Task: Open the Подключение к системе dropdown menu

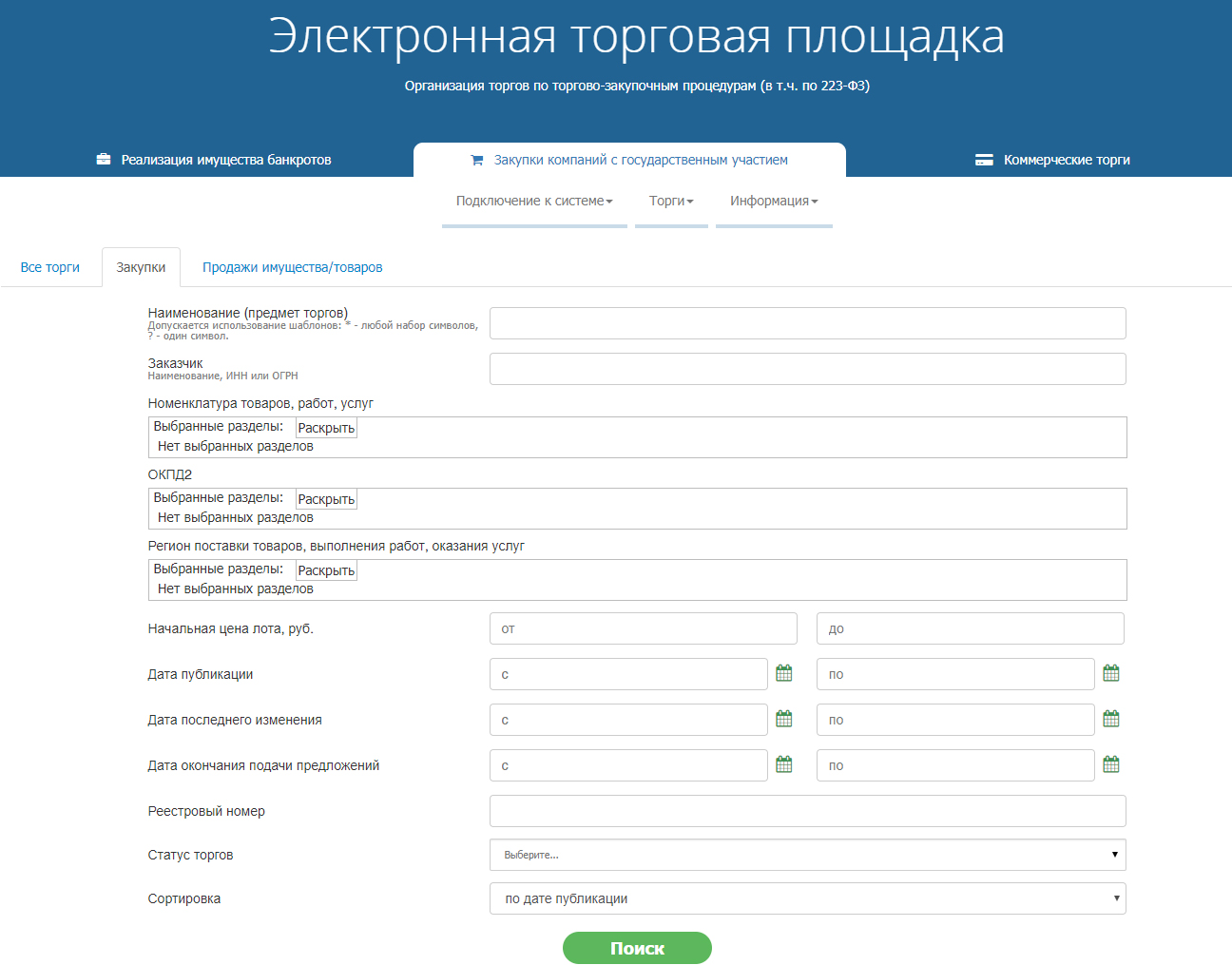Action: 534,201
